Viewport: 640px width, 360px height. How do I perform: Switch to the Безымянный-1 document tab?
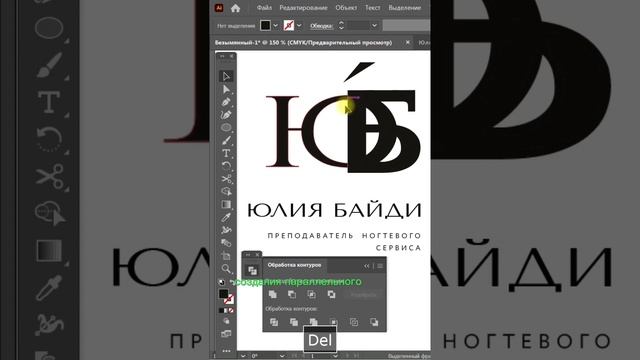tap(303, 42)
